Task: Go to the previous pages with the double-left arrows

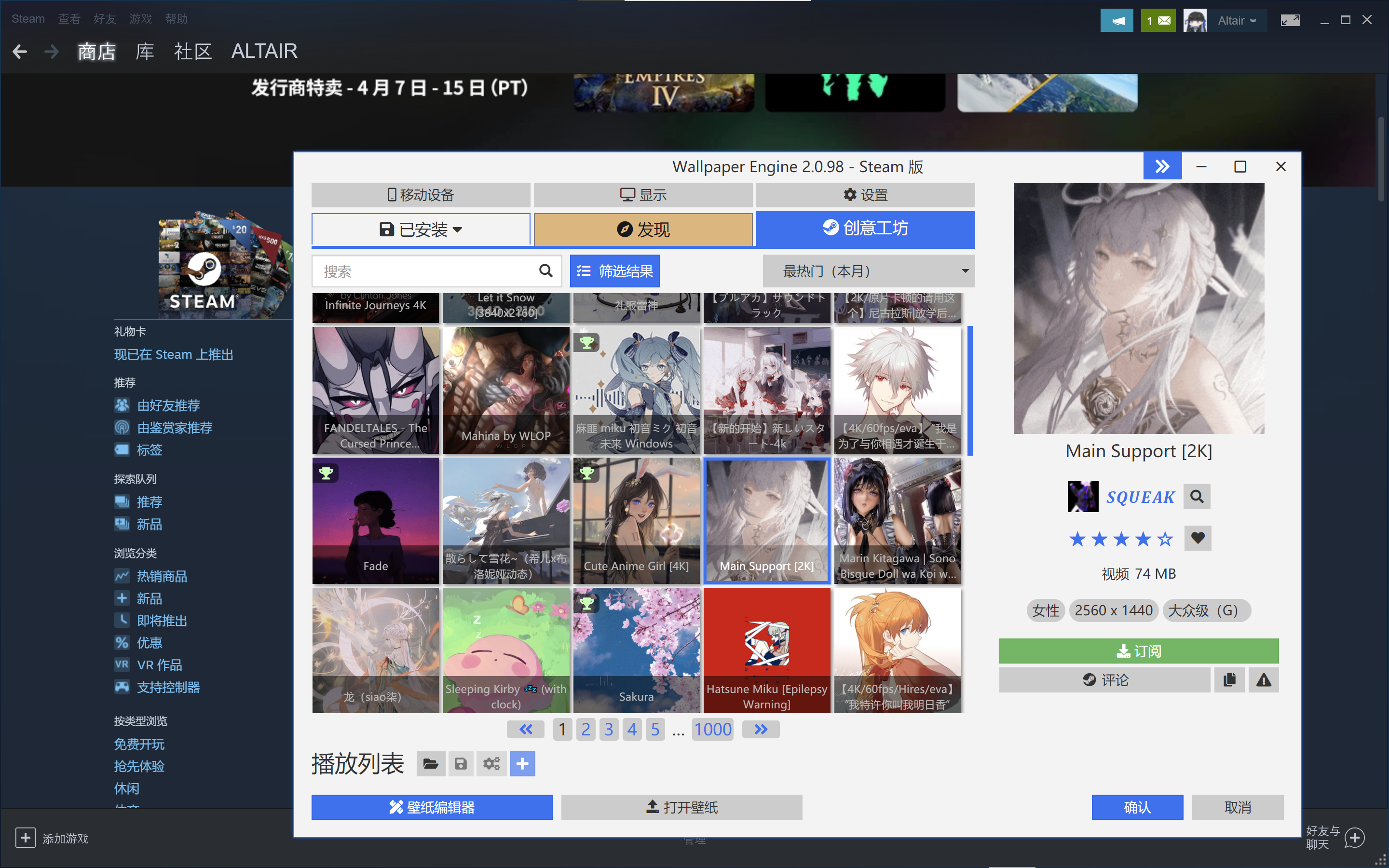Action: (x=526, y=730)
